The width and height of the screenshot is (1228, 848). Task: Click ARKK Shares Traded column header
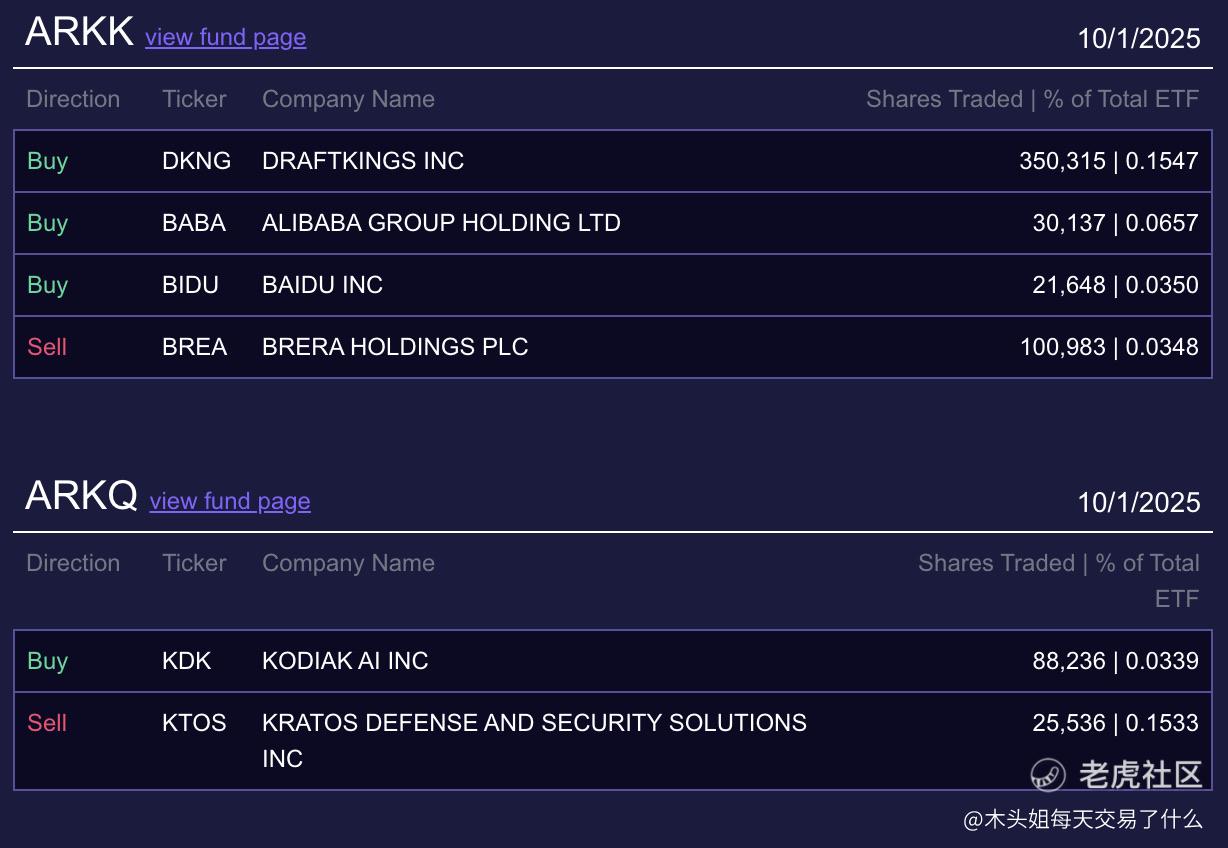(1032, 99)
